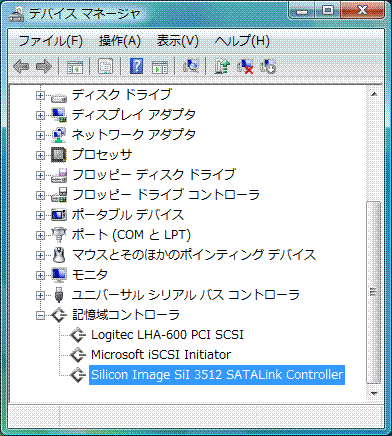Click the Forward arrow toolbar icon
Viewport: 392px width, 436px height.
(44, 66)
